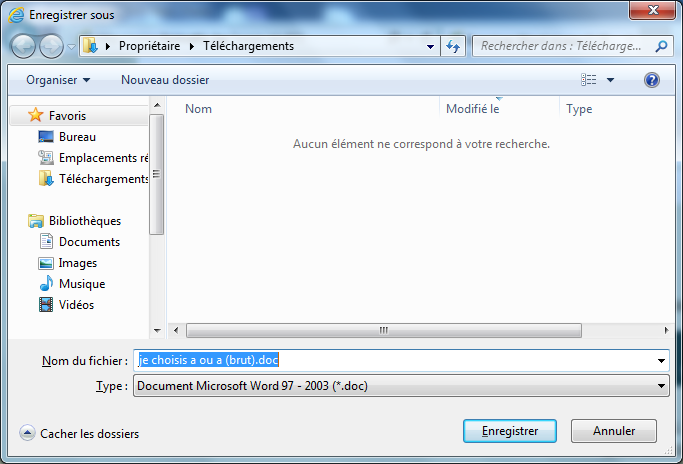The image size is (683, 464).
Task: Open the help question mark icon
Action: [x=652, y=80]
